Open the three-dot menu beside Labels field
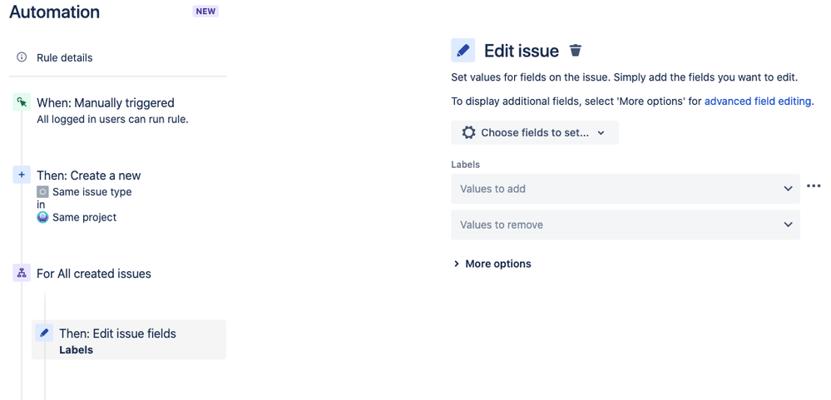Viewport: 831px width, 400px height. pos(814,186)
